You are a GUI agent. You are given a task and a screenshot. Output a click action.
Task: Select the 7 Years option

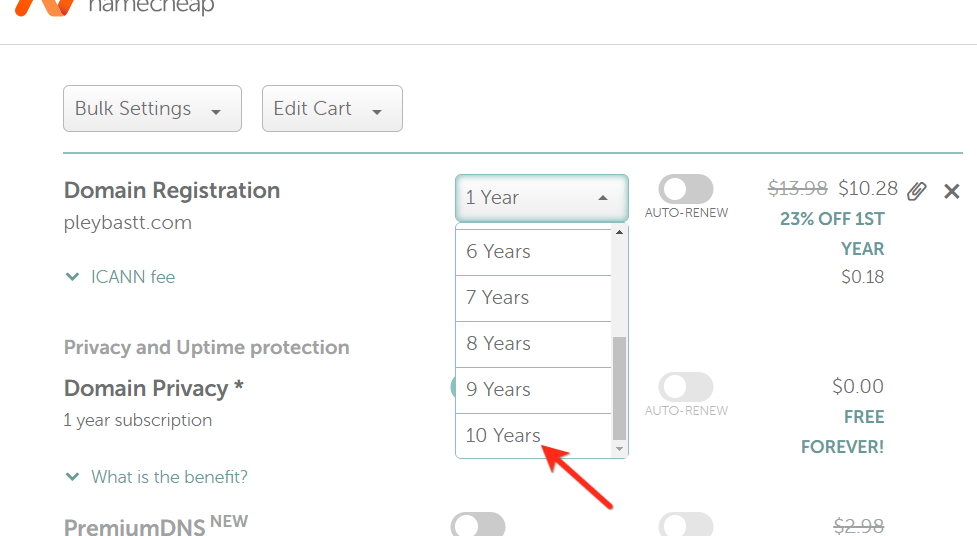coord(497,298)
